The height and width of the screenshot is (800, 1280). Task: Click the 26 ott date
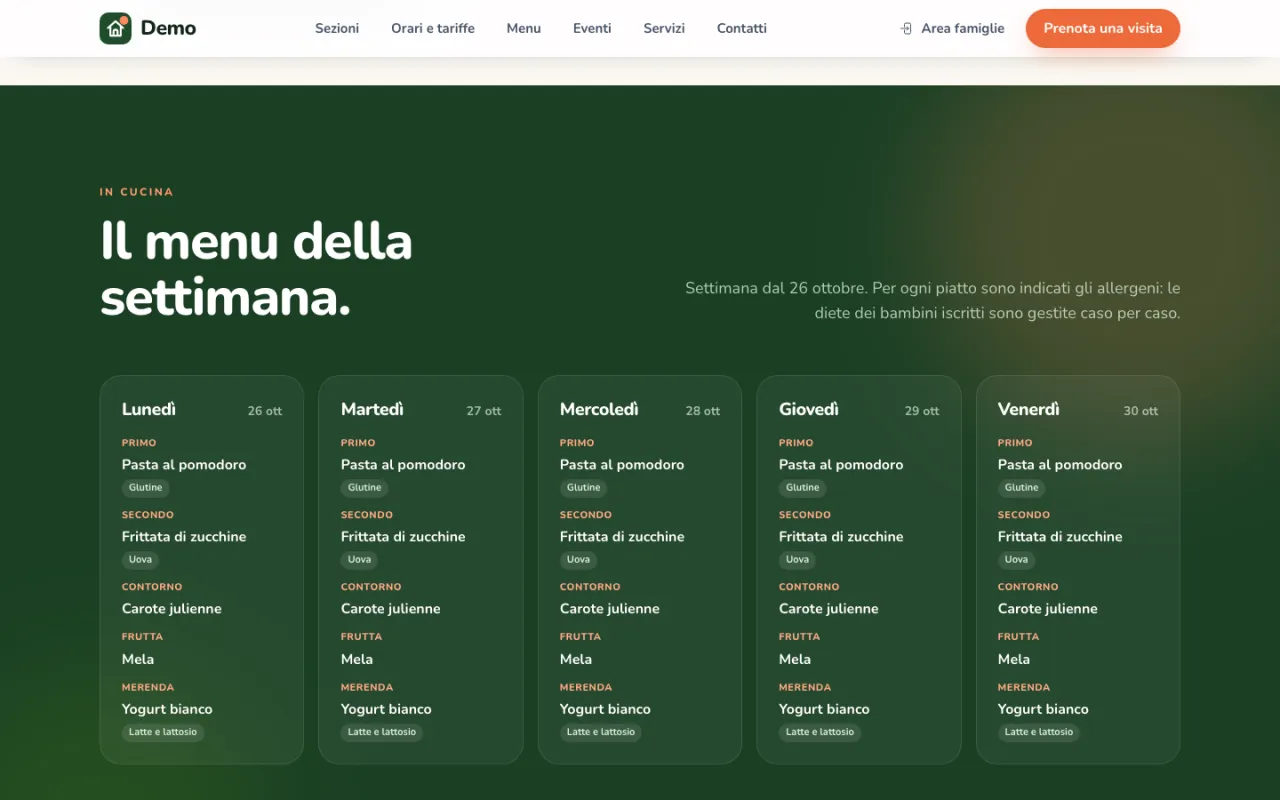pos(265,411)
